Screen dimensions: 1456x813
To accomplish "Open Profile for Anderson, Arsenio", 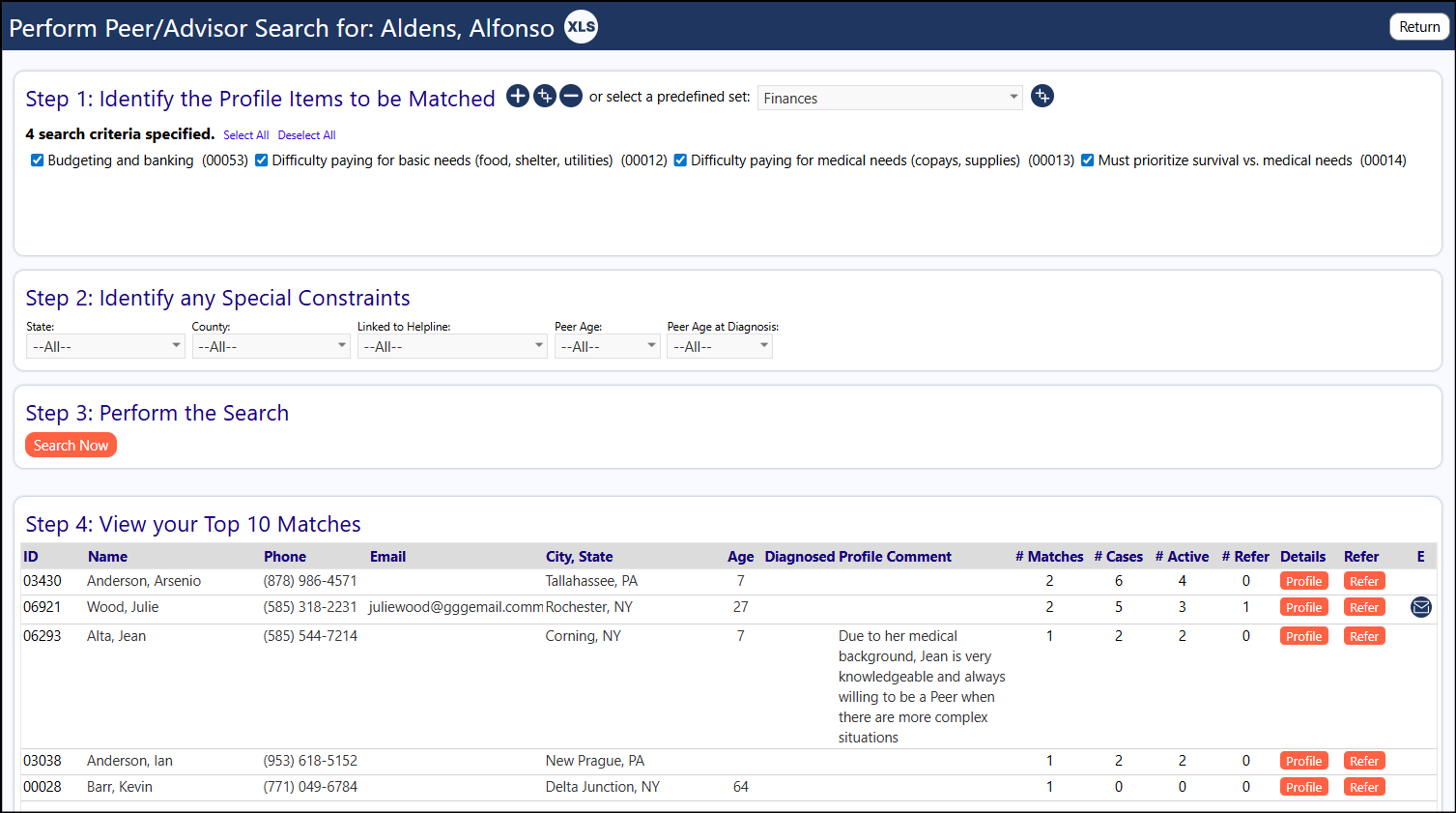I will [1303, 581].
